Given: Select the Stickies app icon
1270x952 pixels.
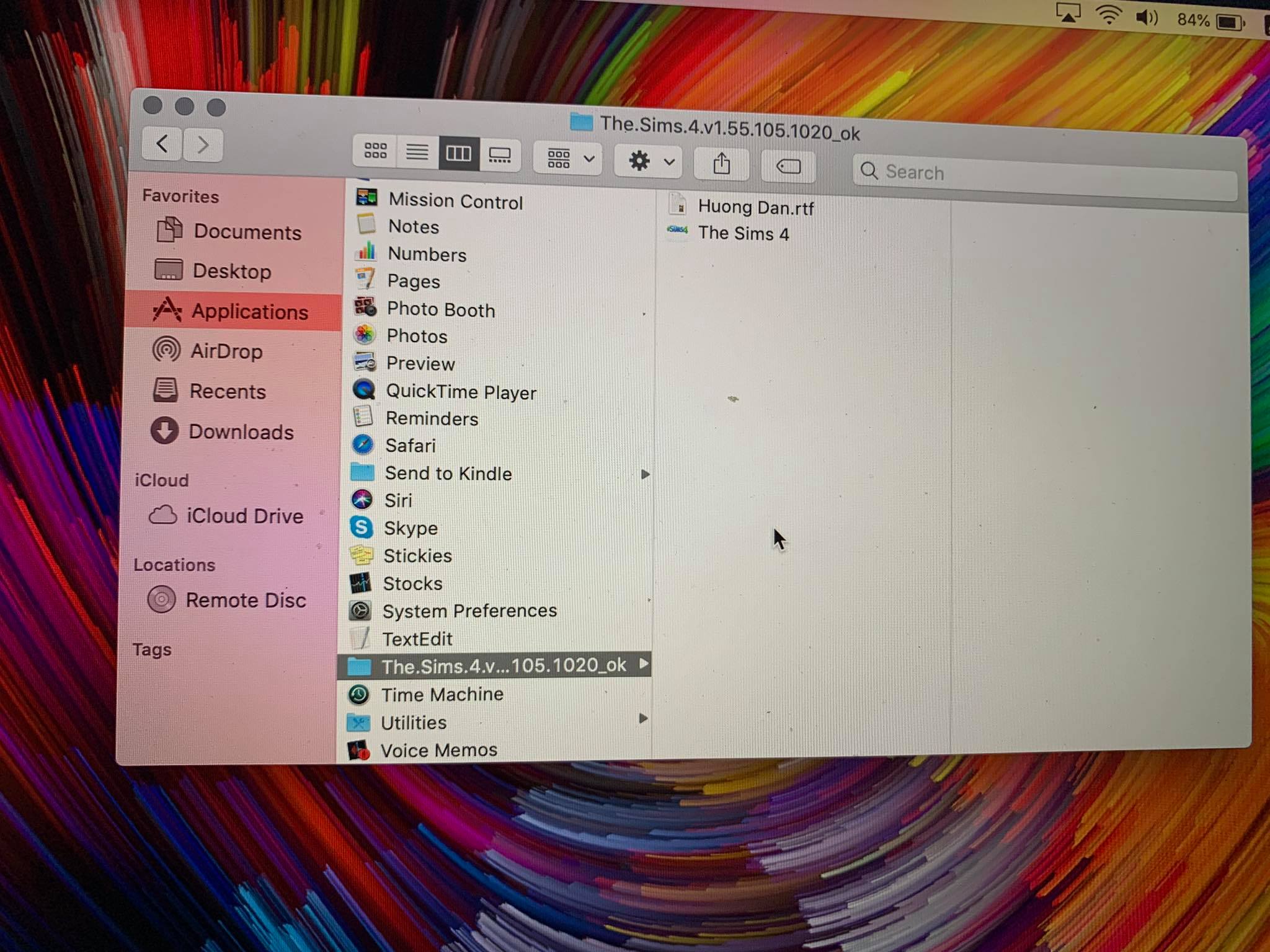Looking at the screenshot, I should [x=361, y=555].
